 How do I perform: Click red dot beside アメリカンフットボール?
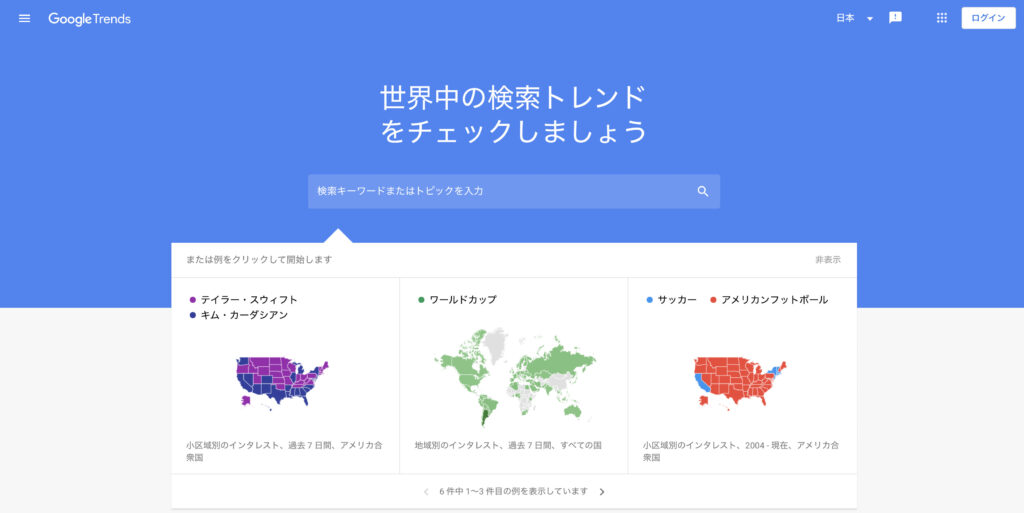[713, 300]
